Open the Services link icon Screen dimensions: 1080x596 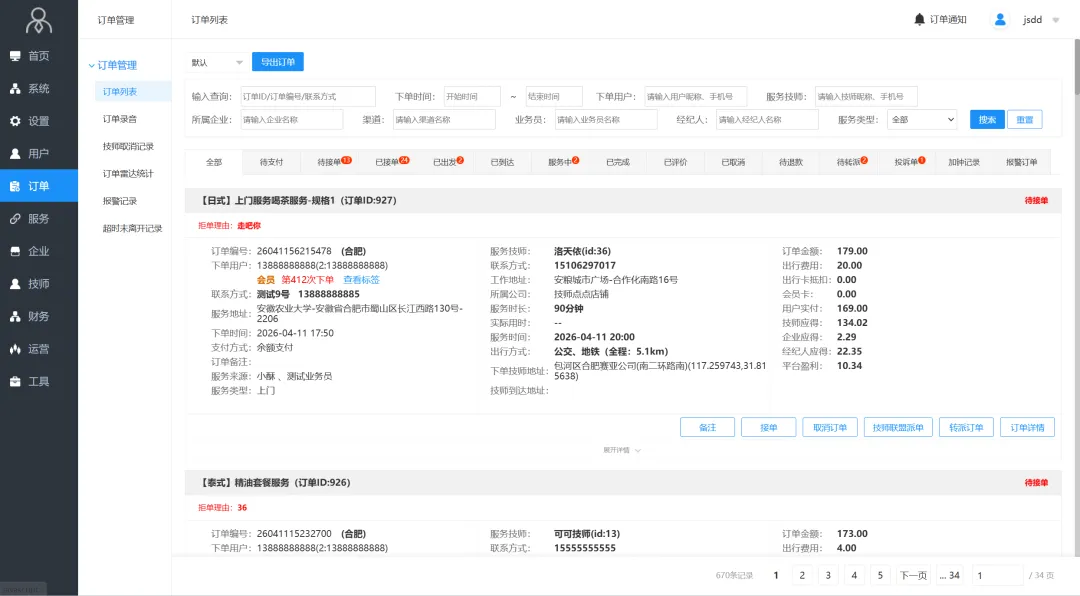[15, 219]
